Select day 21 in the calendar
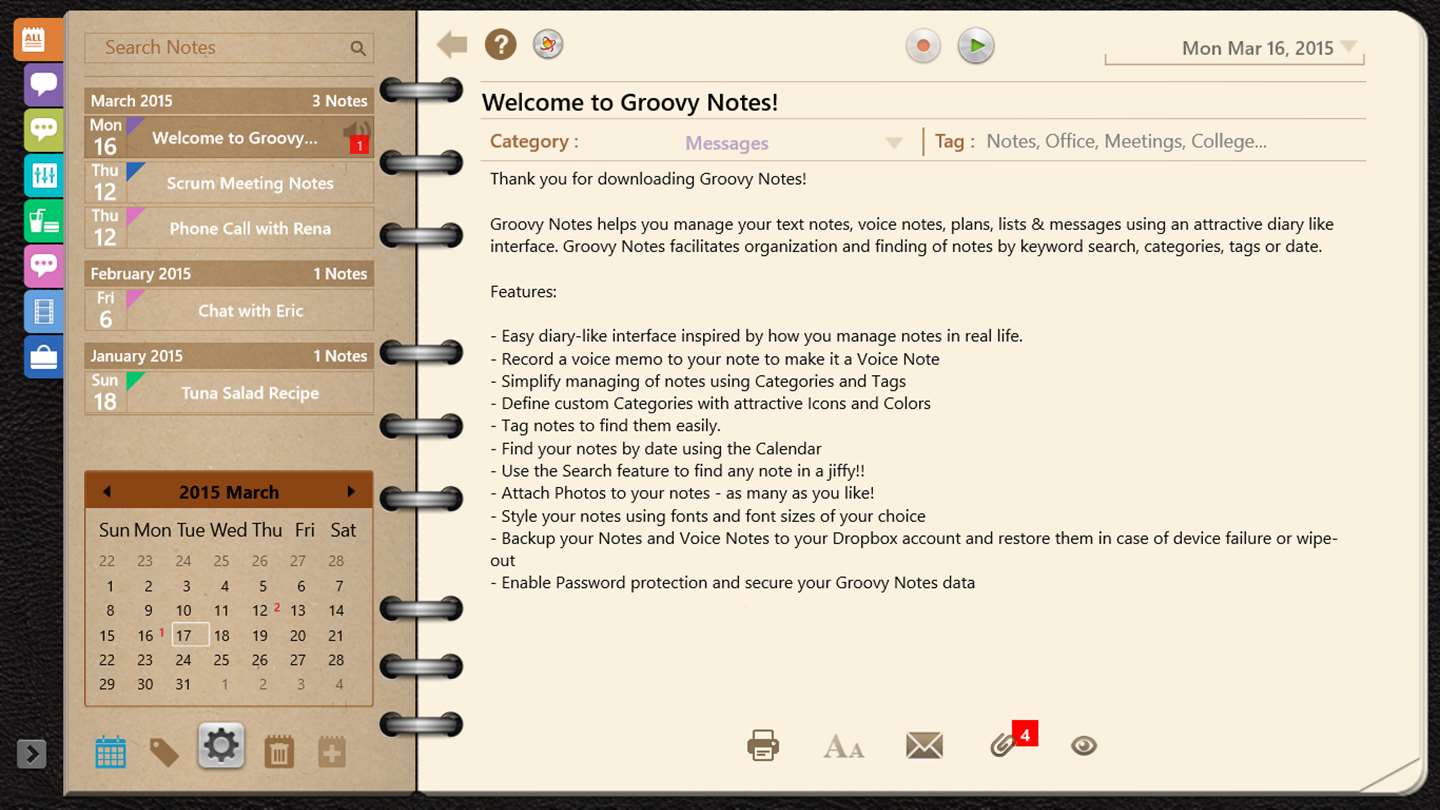Viewport: 1440px width, 810px height. [x=336, y=636]
